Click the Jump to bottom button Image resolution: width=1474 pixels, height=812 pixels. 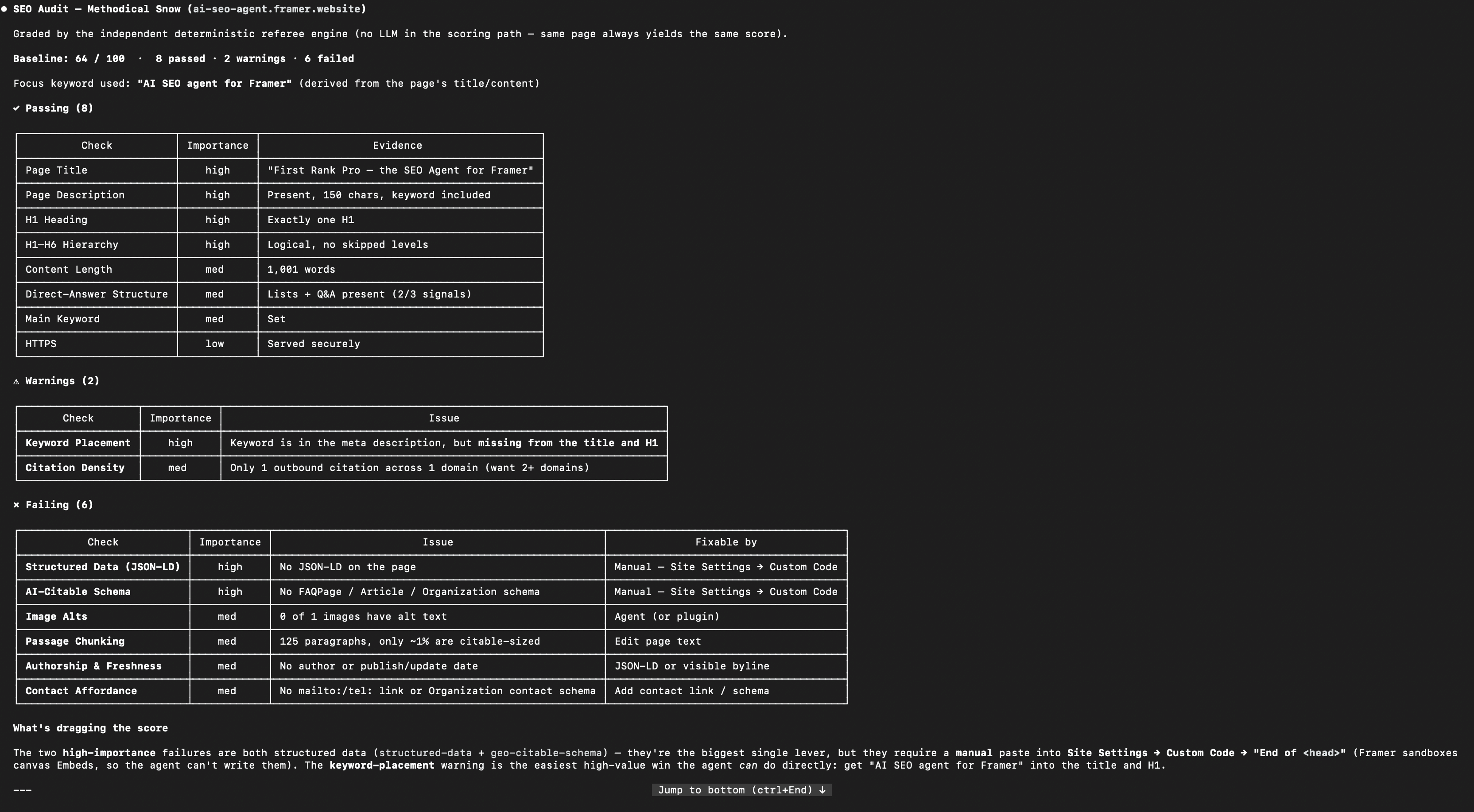coord(741,790)
